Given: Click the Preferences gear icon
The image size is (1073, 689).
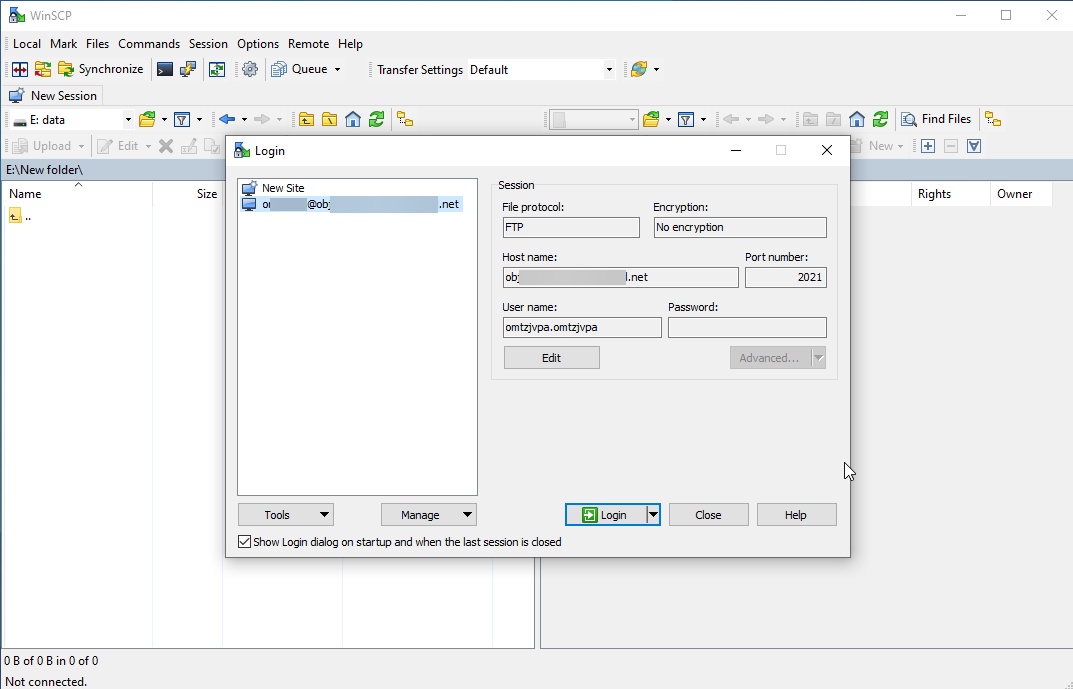Looking at the screenshot, I should click(x=250, y=69).
